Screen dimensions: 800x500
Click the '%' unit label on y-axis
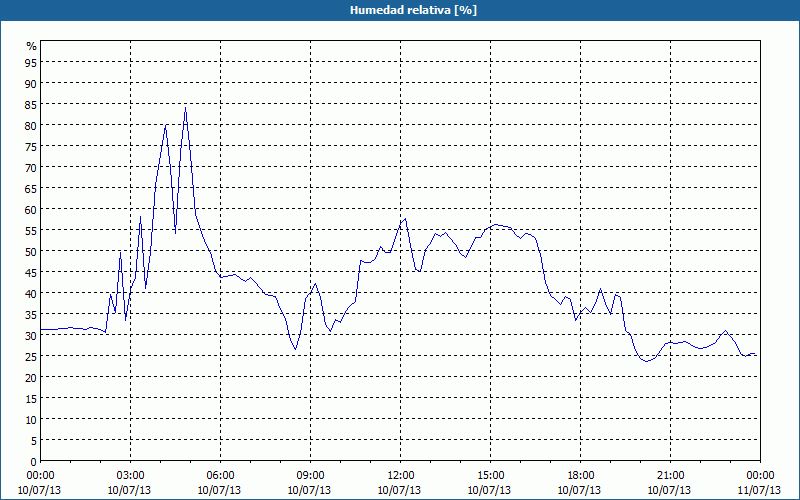tap(32, 46)
